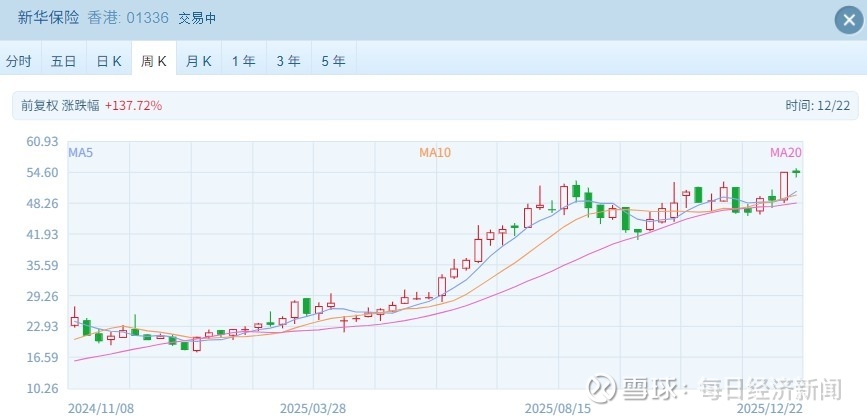Show the 1年 range chart
Viewport: 867px width, 416px height.
click(x=244, y=61)
